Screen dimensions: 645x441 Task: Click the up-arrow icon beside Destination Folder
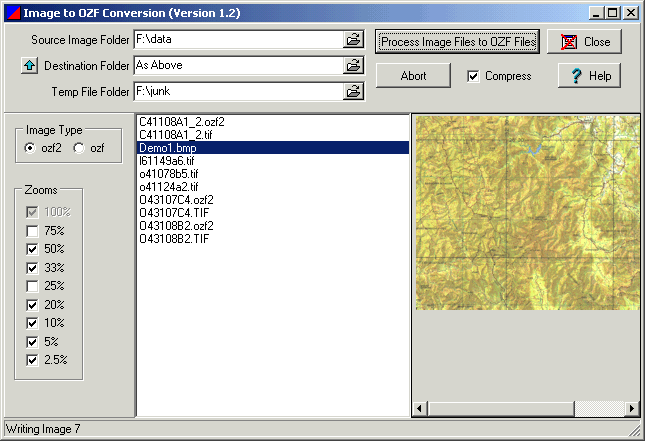tap(29, 66)
